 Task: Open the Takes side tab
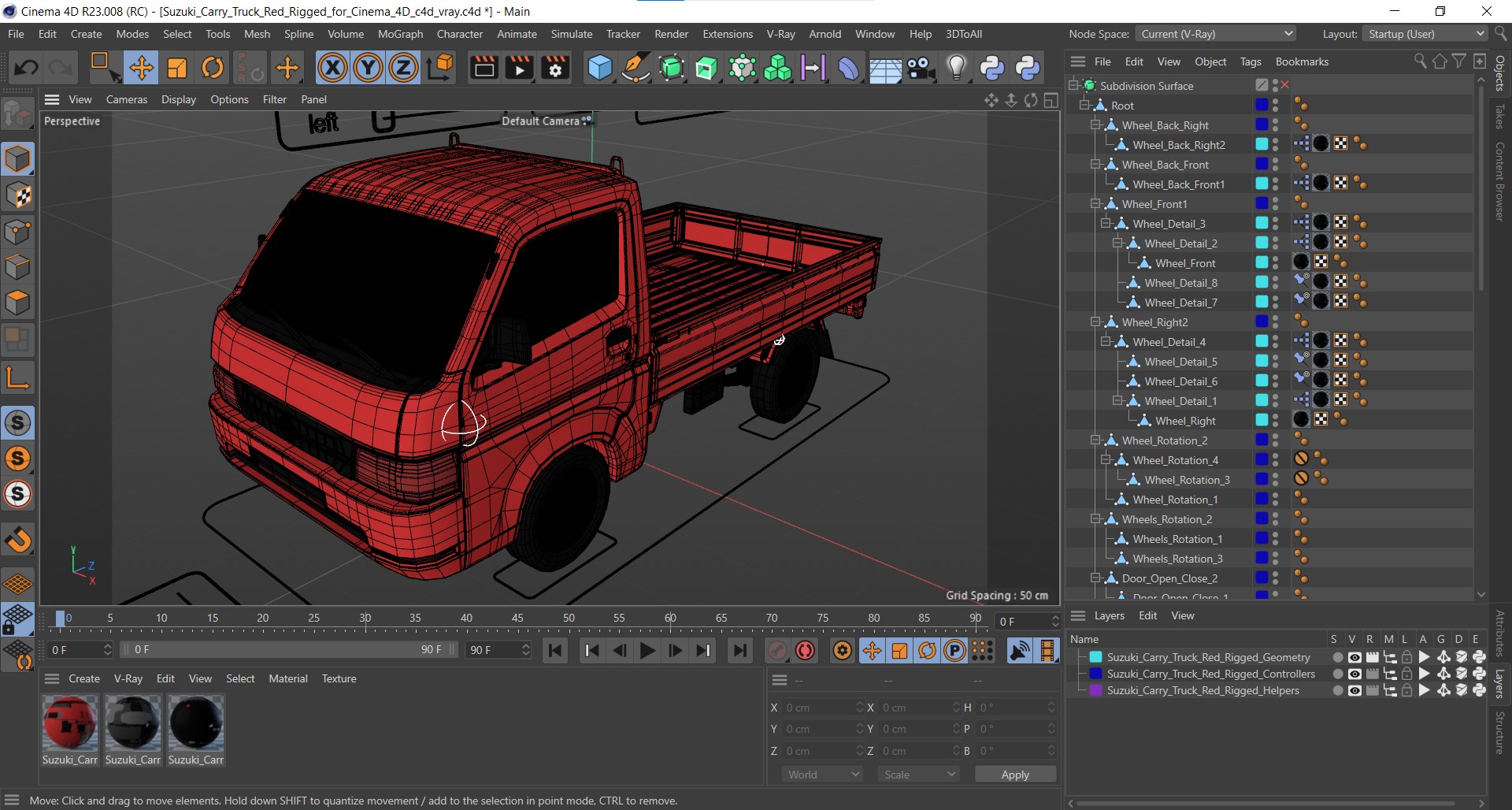(x=1500, y=116)
